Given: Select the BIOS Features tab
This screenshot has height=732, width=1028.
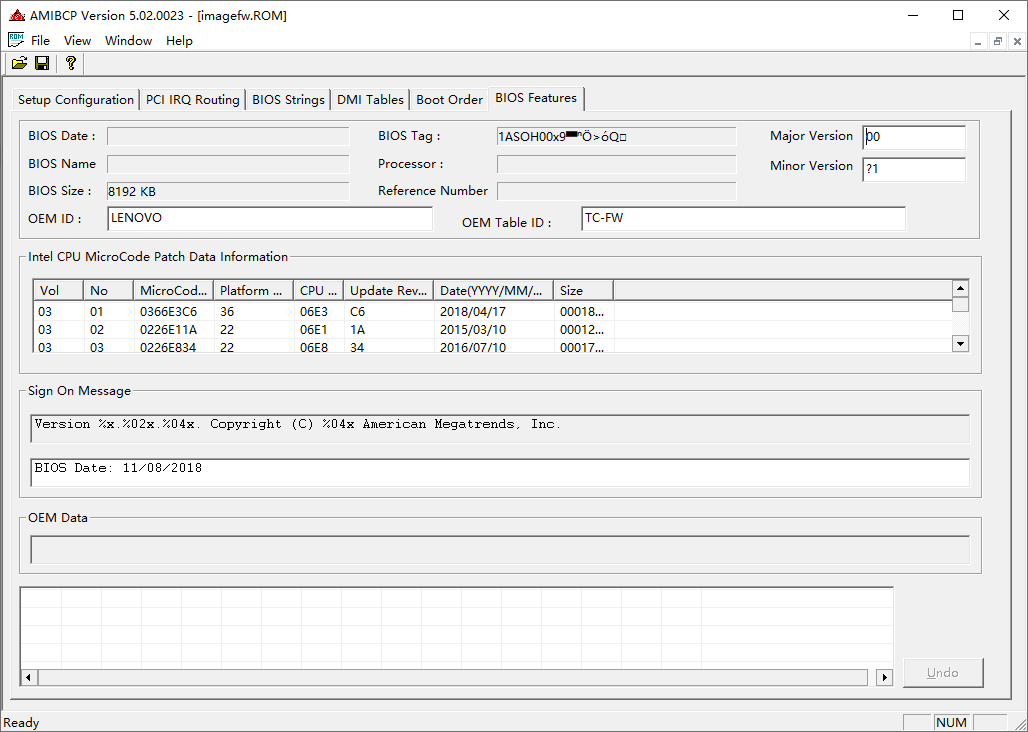Looking at the screenshot, I should click(x=536, y=98).
